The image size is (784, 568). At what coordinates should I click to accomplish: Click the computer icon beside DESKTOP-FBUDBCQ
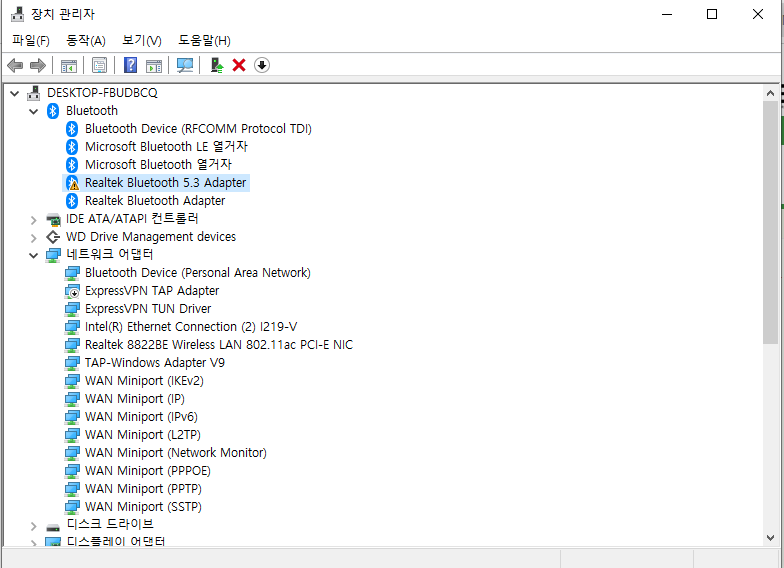(34, 92)
